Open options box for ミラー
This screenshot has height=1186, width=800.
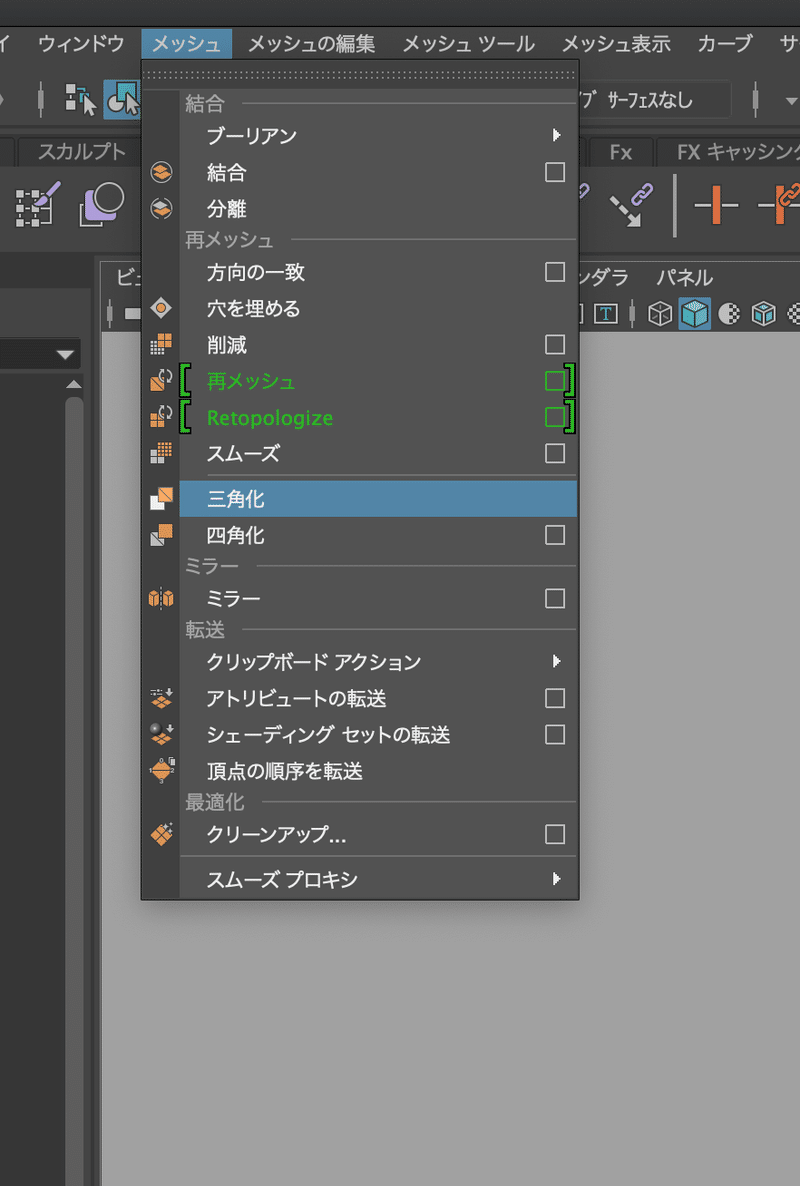[x=555, y=599]
